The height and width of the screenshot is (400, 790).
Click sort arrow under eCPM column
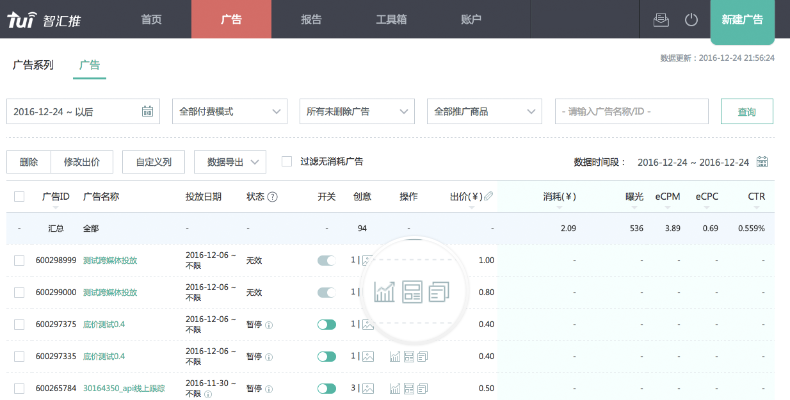[668, 207]
